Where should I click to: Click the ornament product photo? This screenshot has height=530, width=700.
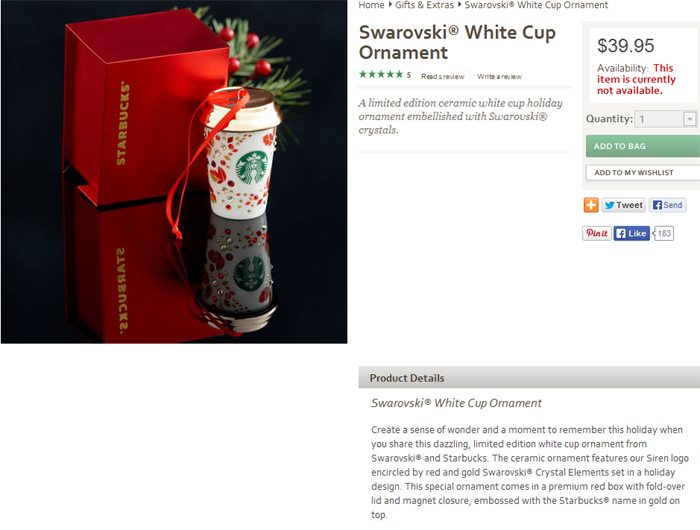point(174,172)
